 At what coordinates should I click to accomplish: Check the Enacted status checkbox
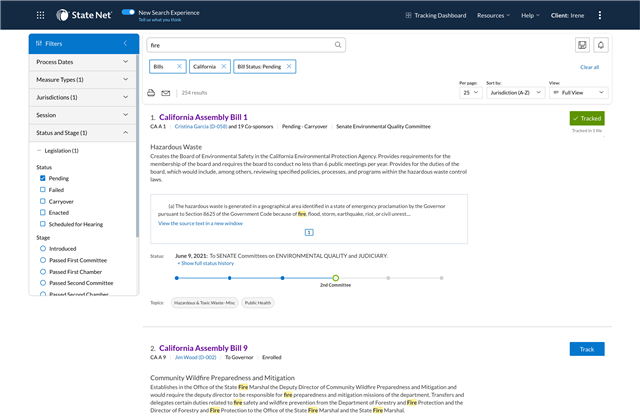42,212
